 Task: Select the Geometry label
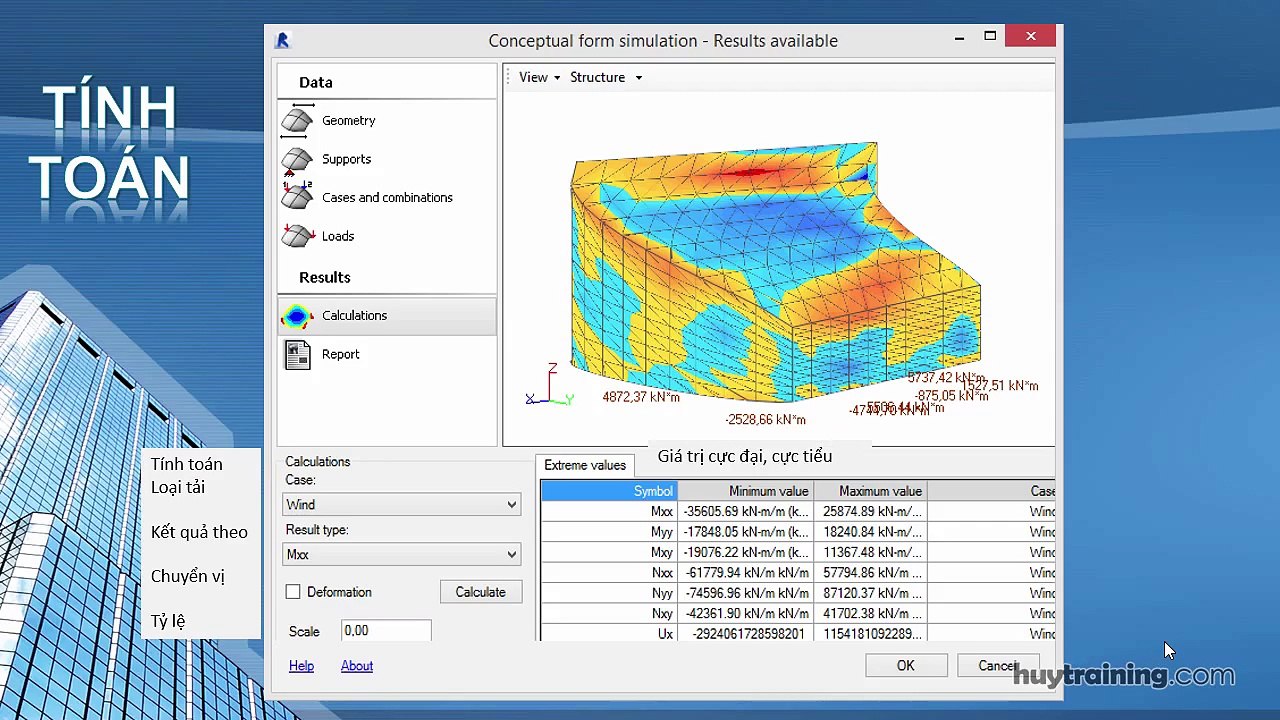coord(348,120)
